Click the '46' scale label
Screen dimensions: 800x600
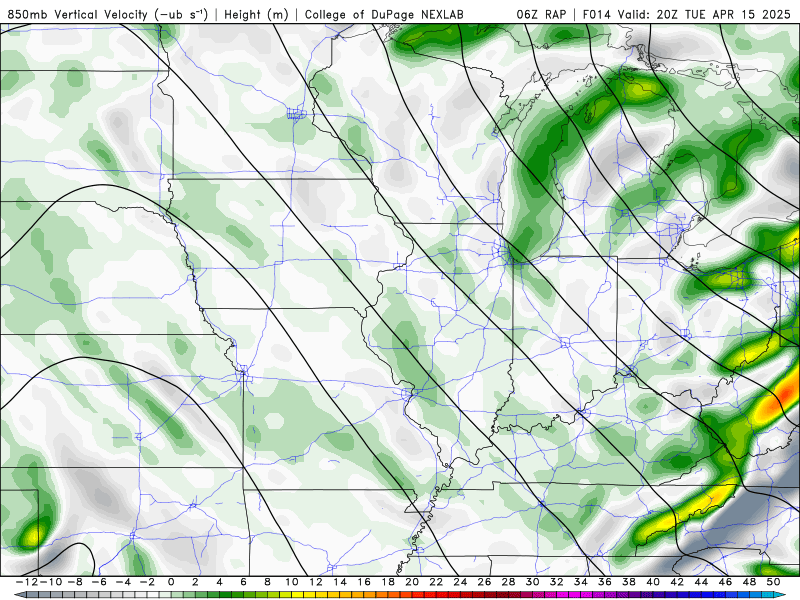pos(725,582)
